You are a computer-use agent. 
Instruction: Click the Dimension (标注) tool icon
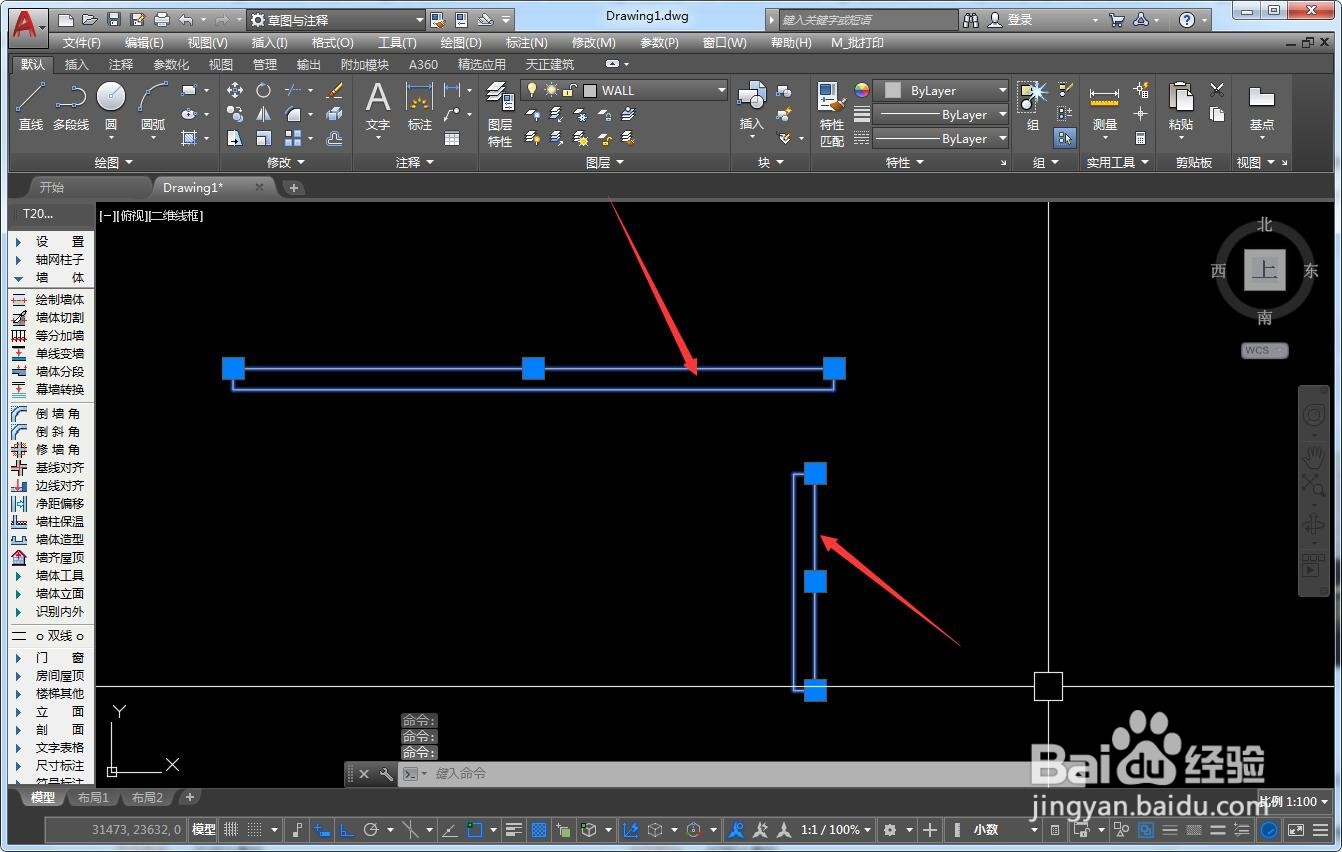(419, 98)
